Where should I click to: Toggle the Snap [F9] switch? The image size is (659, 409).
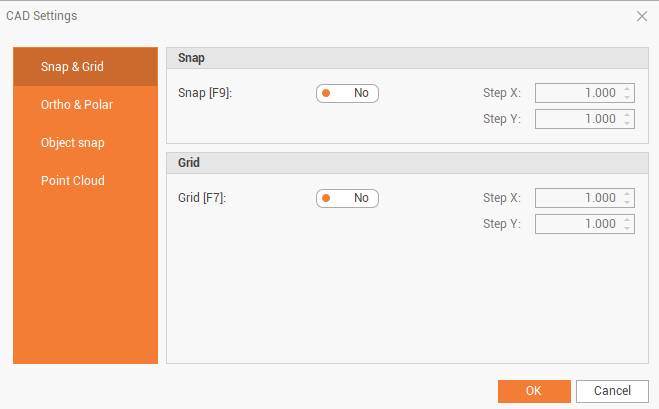point(347,93)
